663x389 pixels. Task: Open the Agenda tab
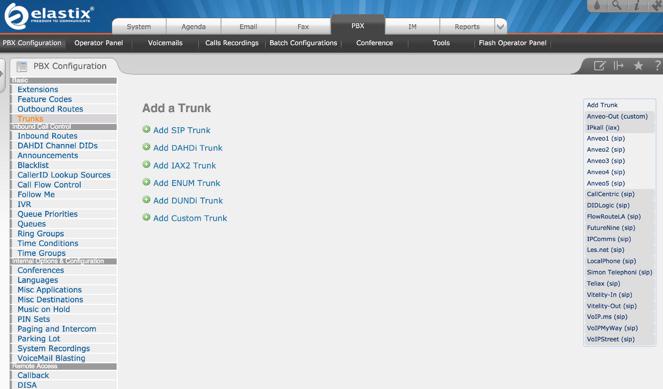point(193,27)
